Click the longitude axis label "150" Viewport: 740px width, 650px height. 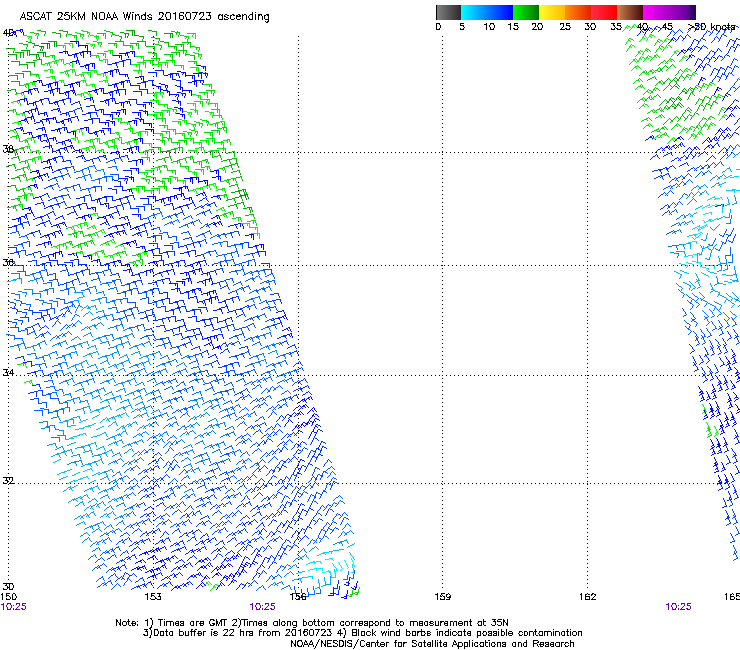coord(8,597)
